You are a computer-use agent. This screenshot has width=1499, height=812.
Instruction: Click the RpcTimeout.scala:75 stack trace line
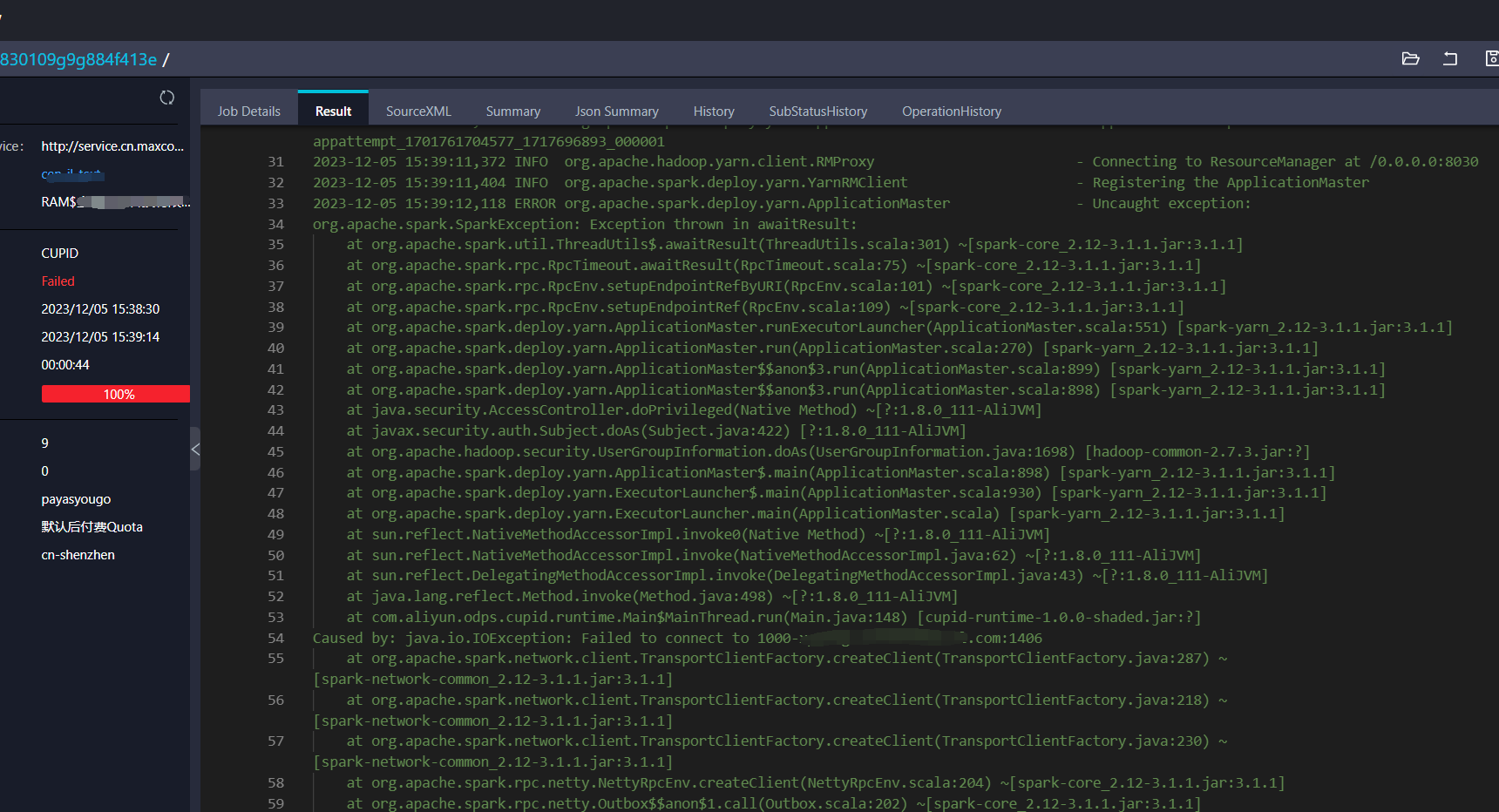tap(774, 265)
